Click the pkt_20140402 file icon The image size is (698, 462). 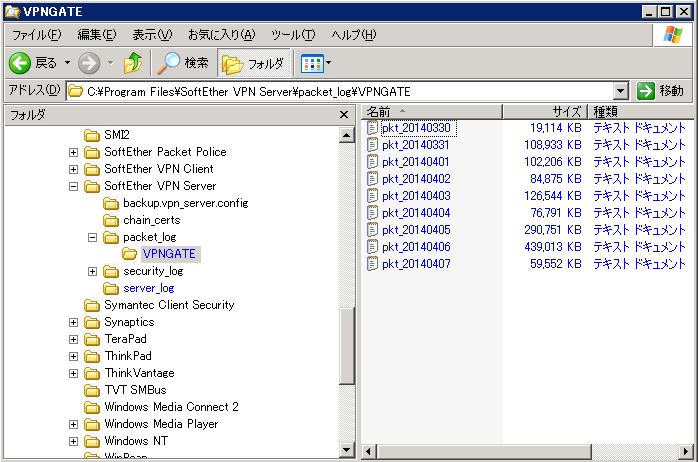coord(372,178)
